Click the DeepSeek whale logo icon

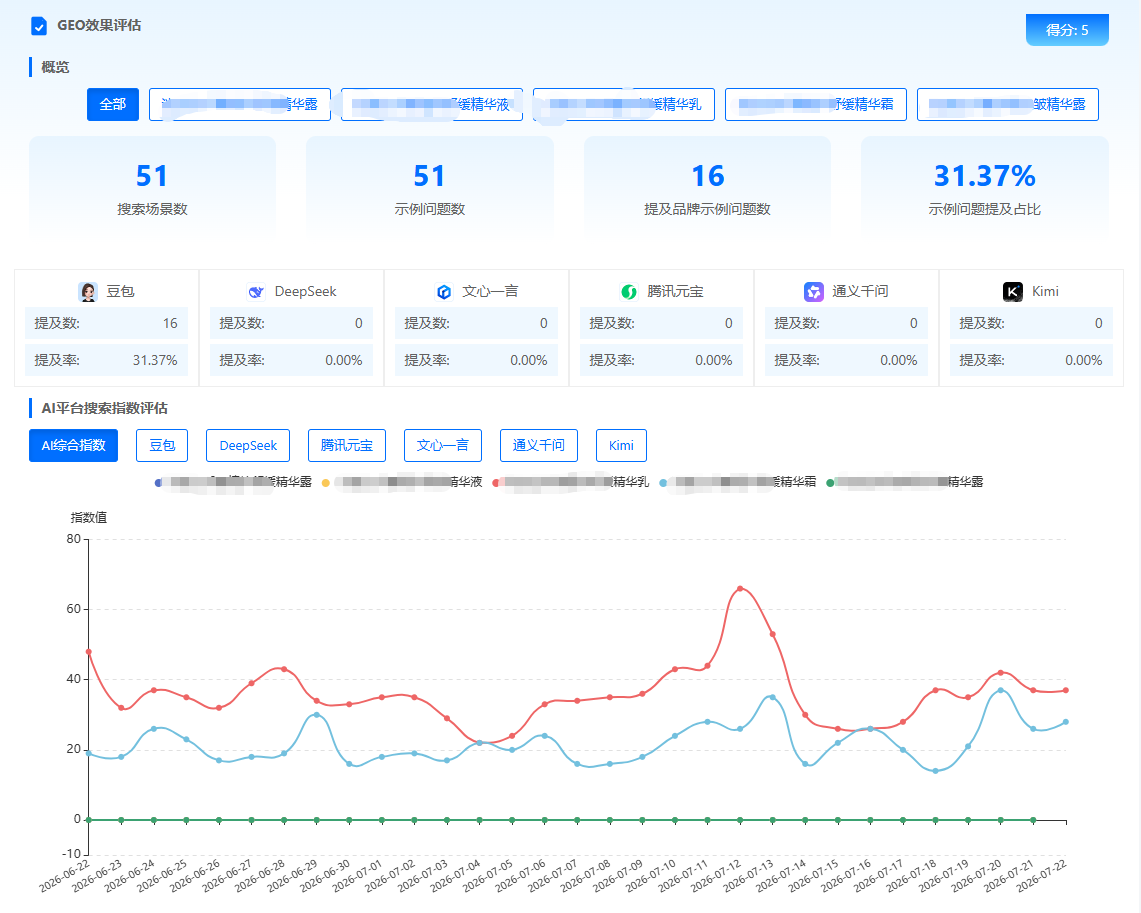(256, 292)
